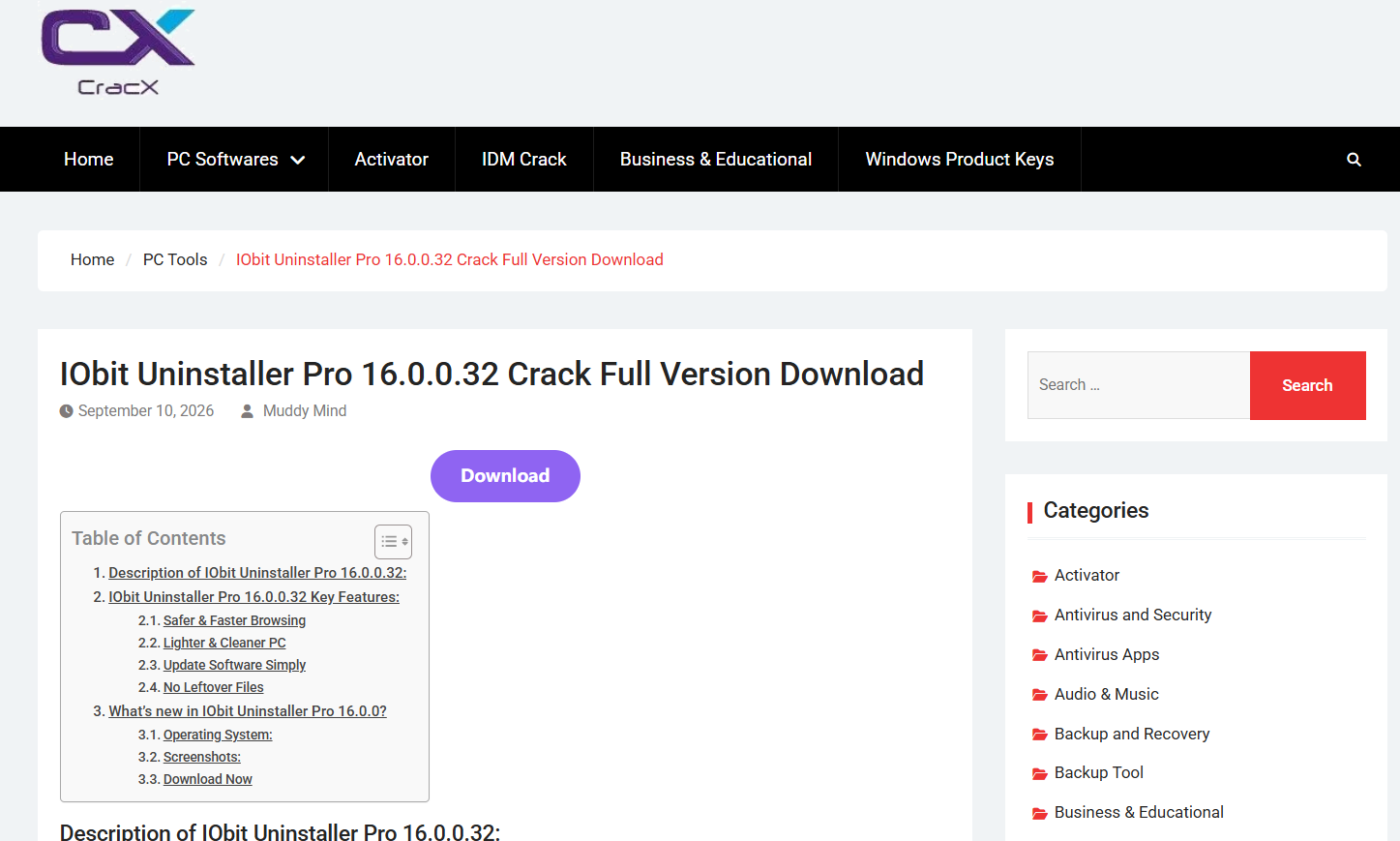The image size is (1400, 841).
Task: Select Business & Educational in navigation bar
Action: coord(716,160)
